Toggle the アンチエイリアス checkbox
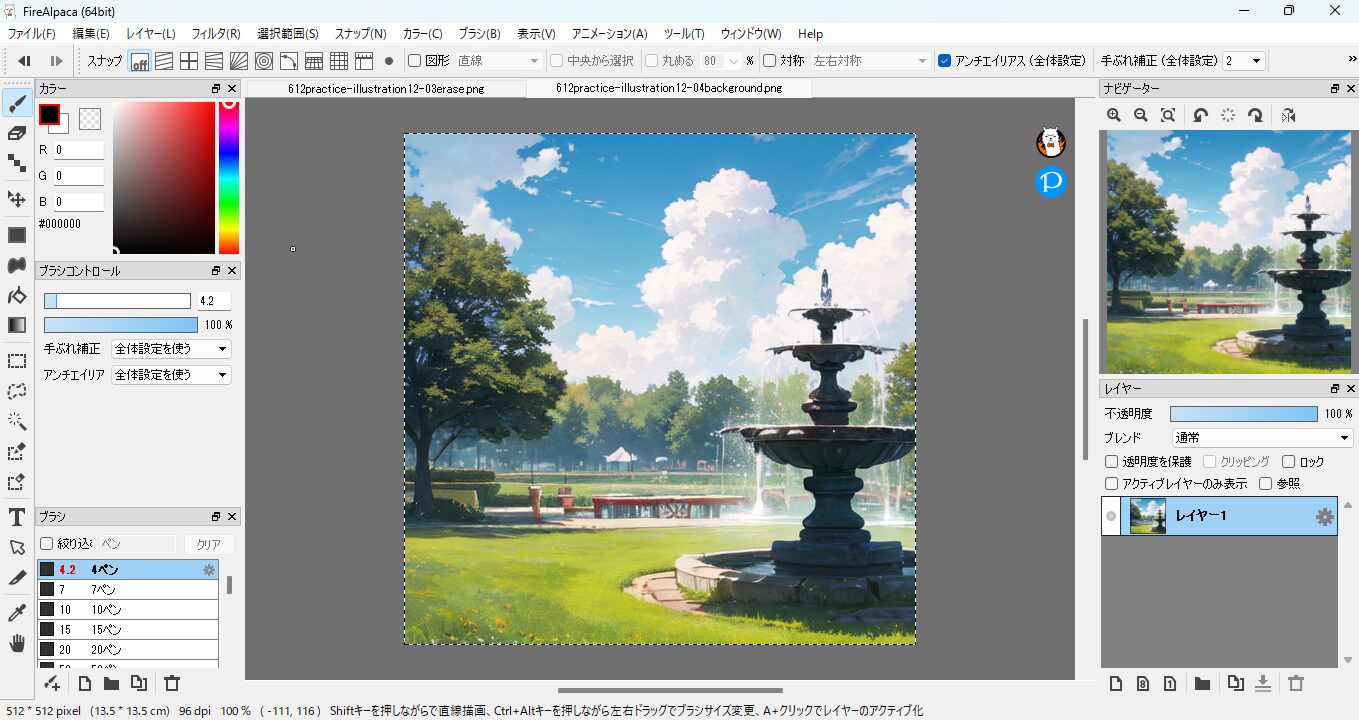 click(x=944, y=61)
